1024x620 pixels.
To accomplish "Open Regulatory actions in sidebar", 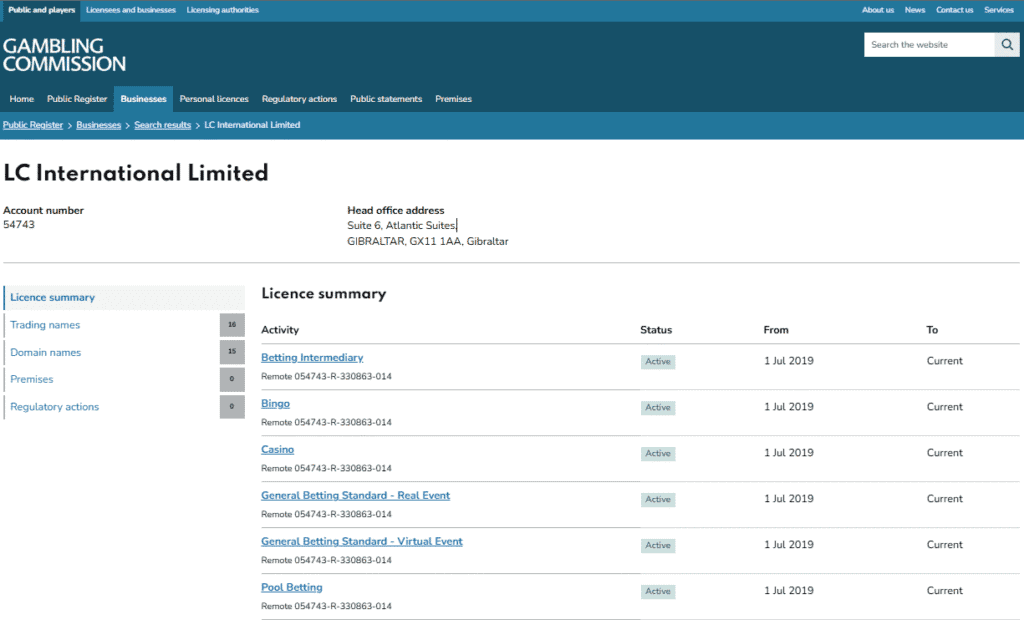I will click(55, 406).
